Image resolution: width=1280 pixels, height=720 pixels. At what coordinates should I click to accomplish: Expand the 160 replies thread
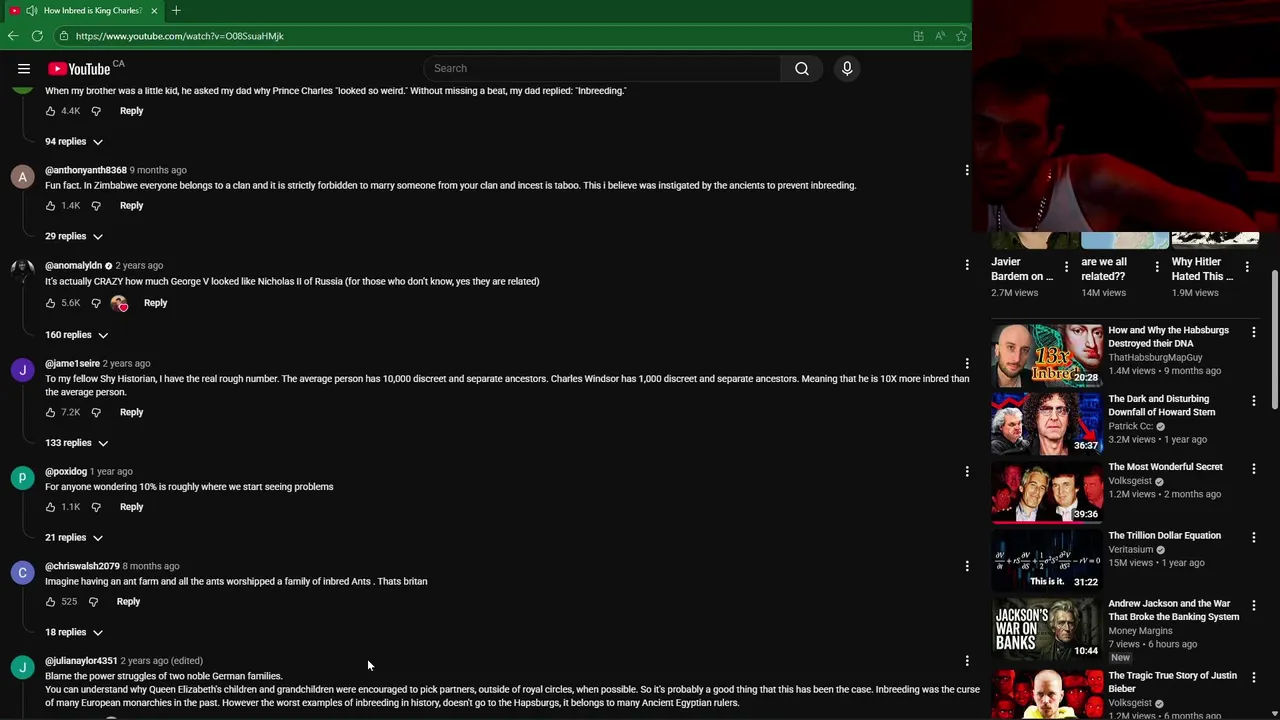pyautogui.click(x=76, y=335)
